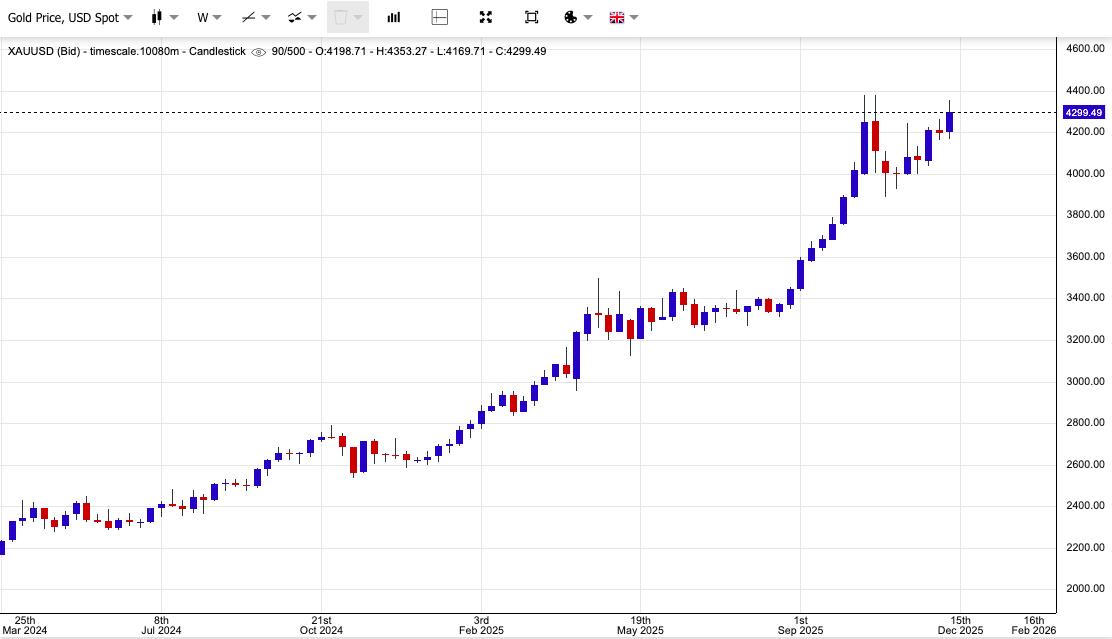Click the XAUUSD (Bid) series label
The image size is (1112, 639).
[44, 51]
